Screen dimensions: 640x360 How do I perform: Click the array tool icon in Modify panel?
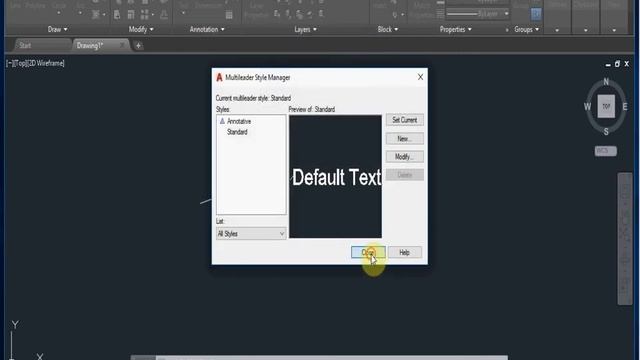pos(144,15)
